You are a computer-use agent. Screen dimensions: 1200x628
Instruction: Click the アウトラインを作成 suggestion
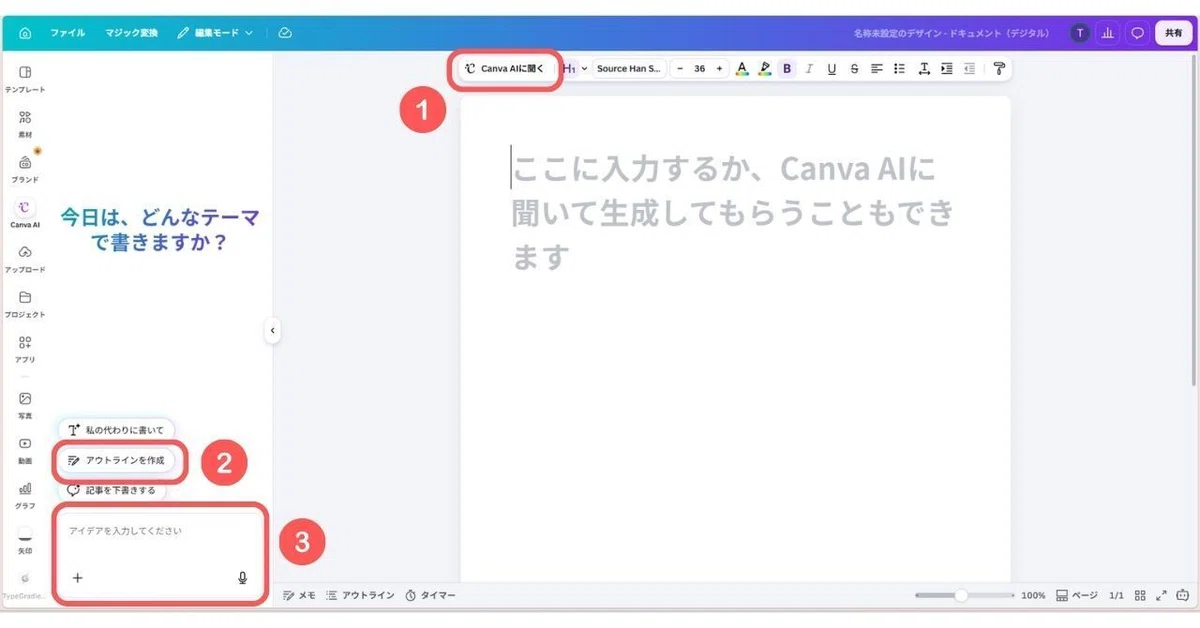(x=116, y=460)
